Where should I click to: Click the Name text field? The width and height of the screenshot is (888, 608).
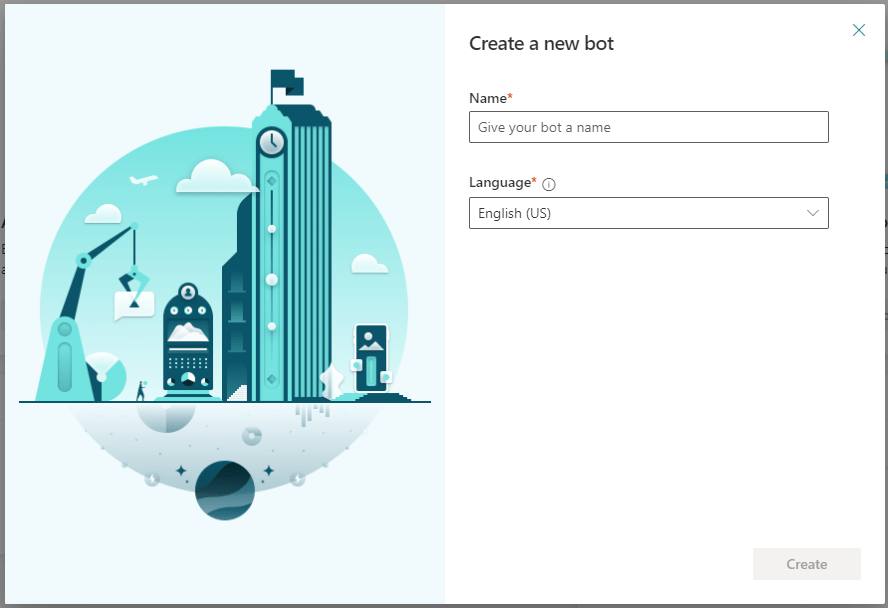click(x=648, y=127)
